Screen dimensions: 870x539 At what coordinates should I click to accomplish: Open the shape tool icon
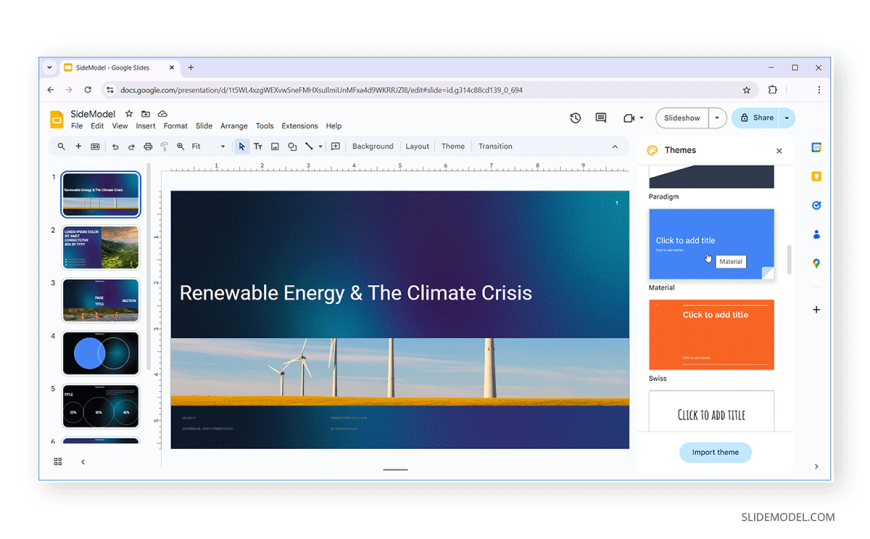pos(292,147)
